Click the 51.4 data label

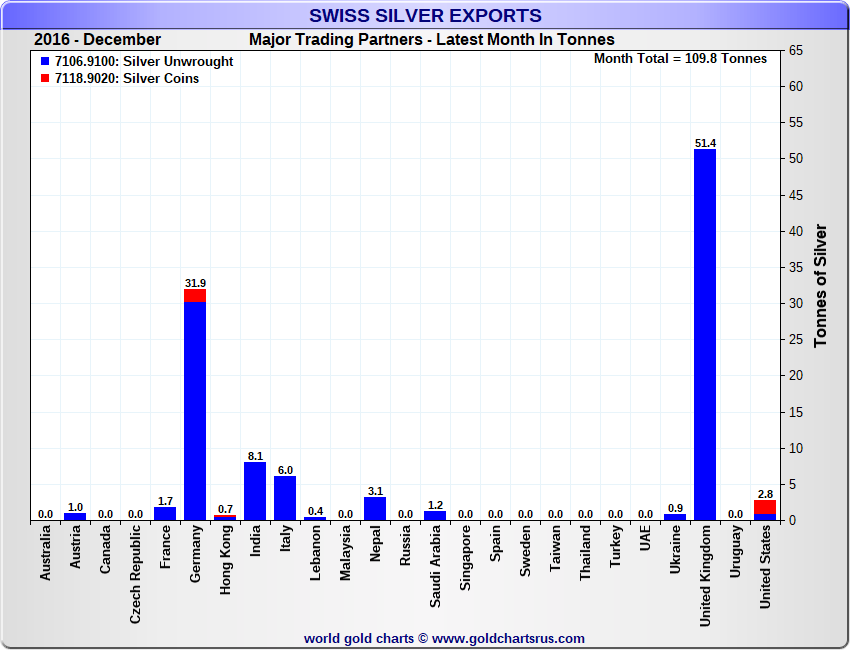tap(705, 143)
